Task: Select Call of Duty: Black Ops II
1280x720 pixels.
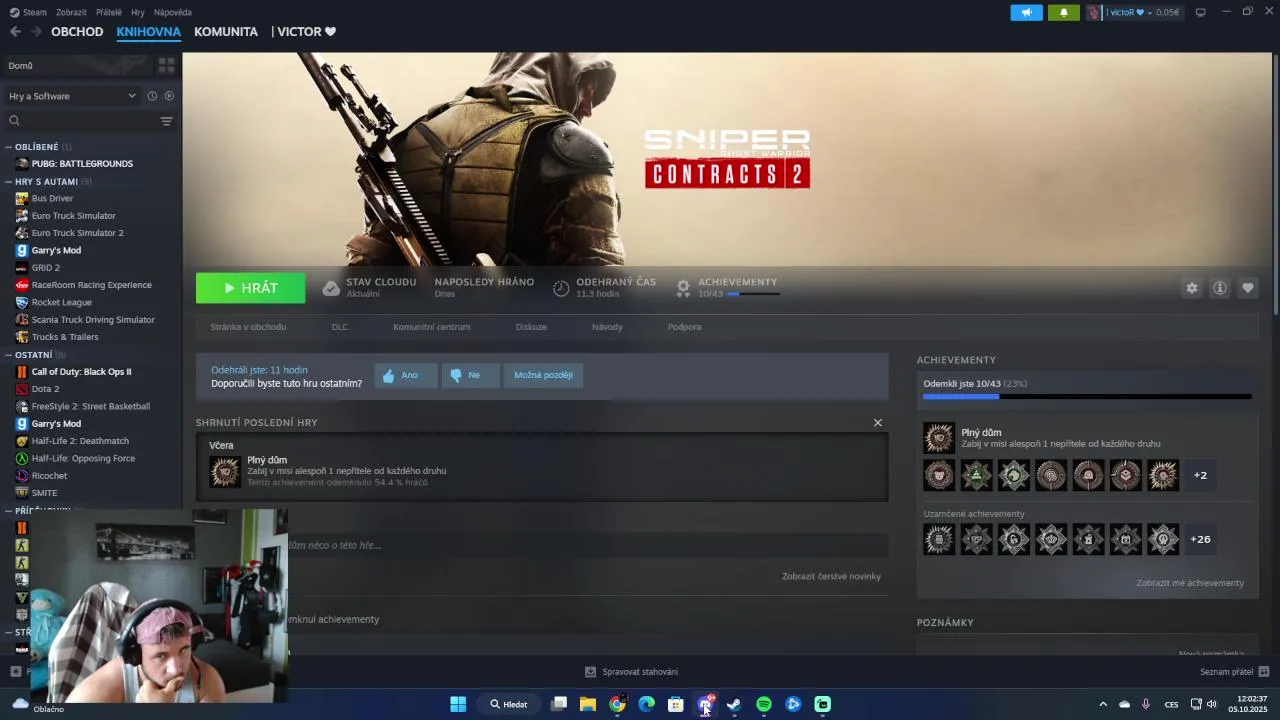Action: [81, 372]
